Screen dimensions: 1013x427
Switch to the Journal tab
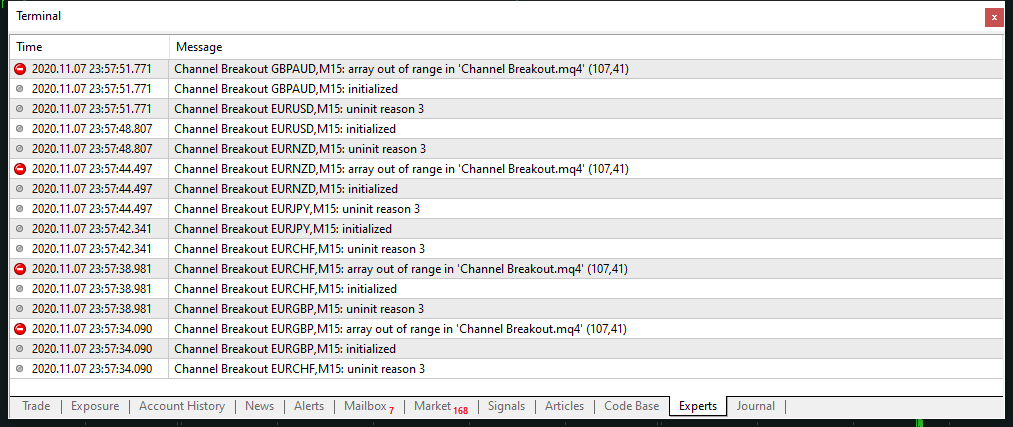pos(756,406)
